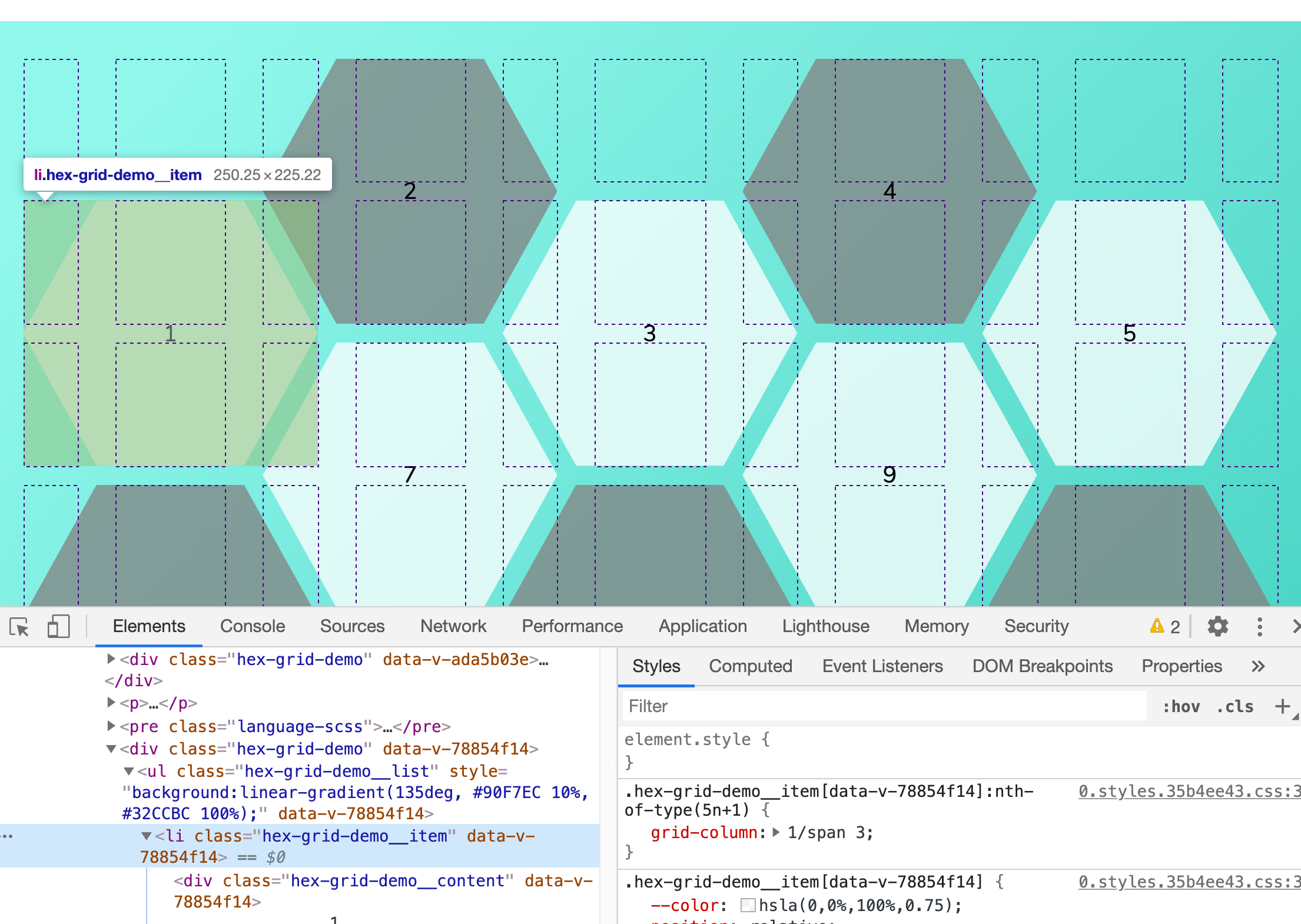The height and width of the screenshot is (924, 1301).
Task: Switch to the Console tab
Action: click(x=253, y=626)
